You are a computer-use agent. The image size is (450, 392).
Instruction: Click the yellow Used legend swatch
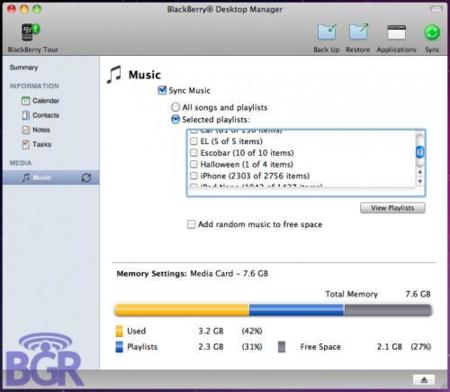119,331
